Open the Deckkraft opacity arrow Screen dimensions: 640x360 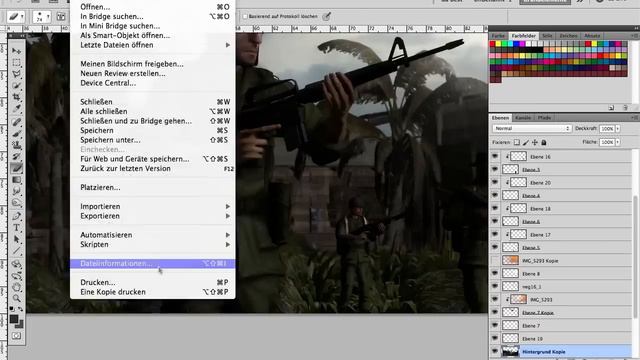click(x=618, y=129)
